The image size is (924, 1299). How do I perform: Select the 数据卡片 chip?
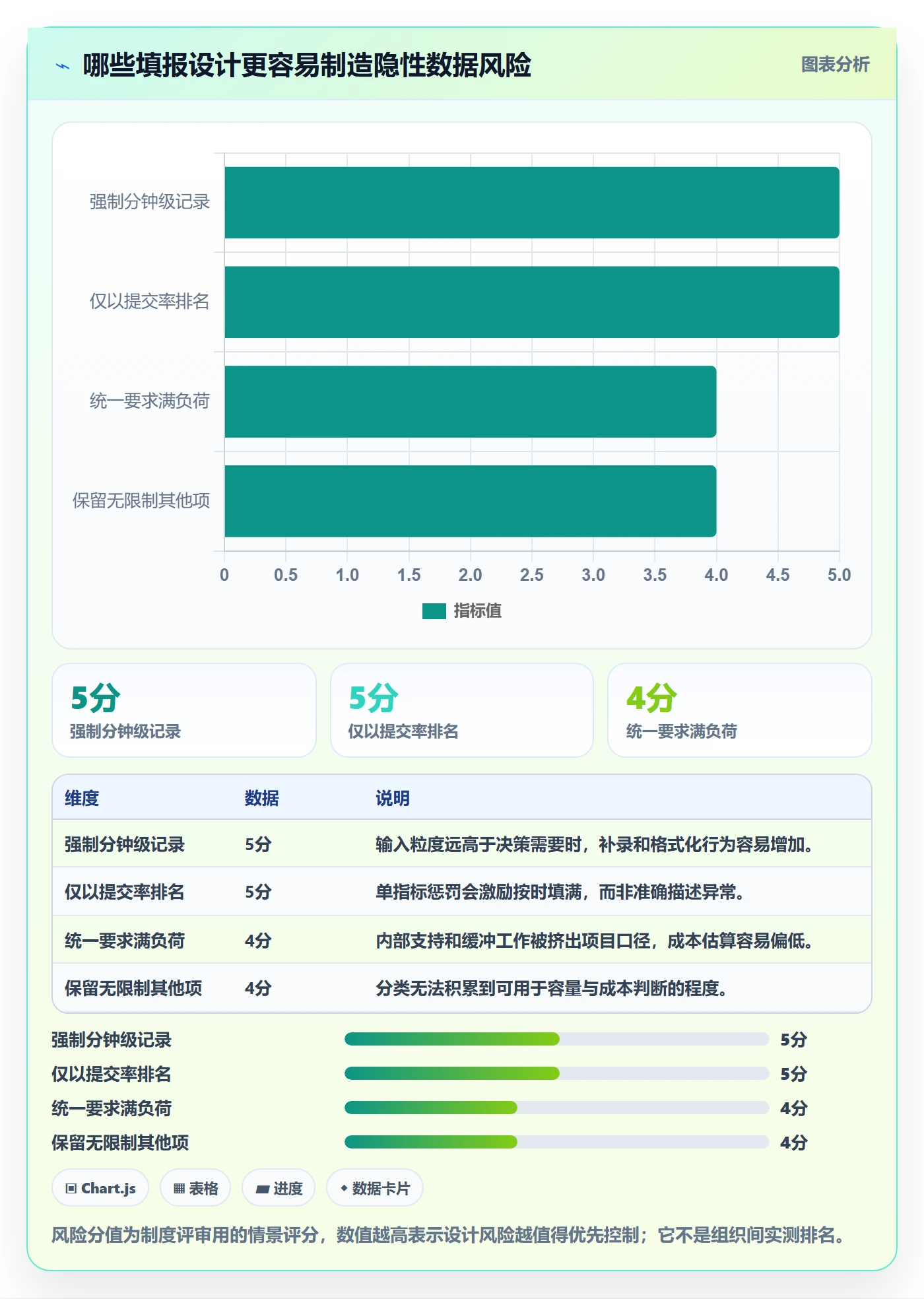click(375, 1188)
